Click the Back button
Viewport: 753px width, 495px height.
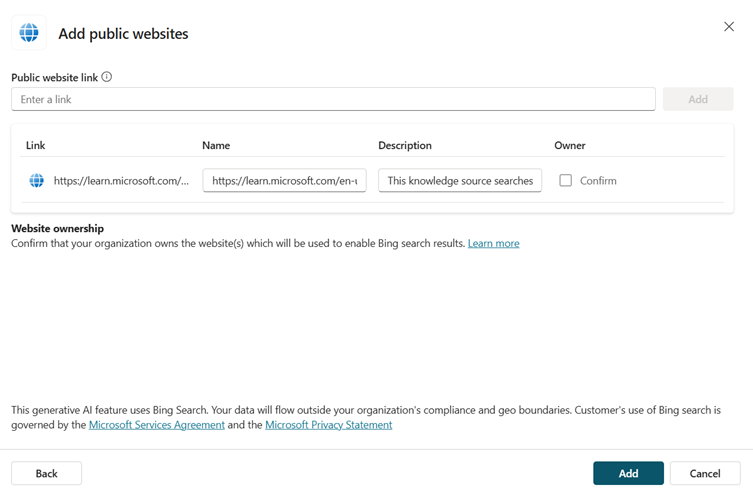pos(47,473)
